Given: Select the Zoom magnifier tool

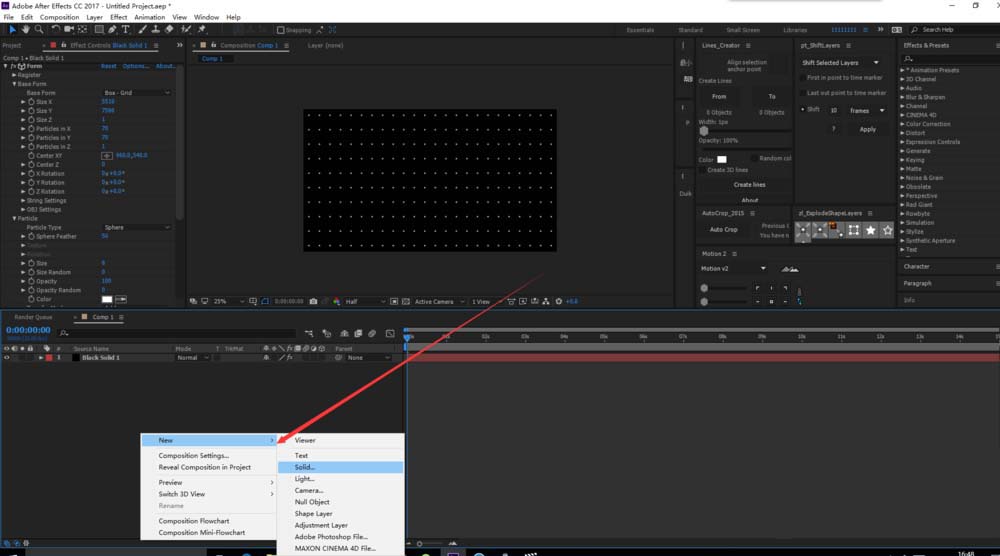Looking at the screenshot, I should (x=39, y=30).
